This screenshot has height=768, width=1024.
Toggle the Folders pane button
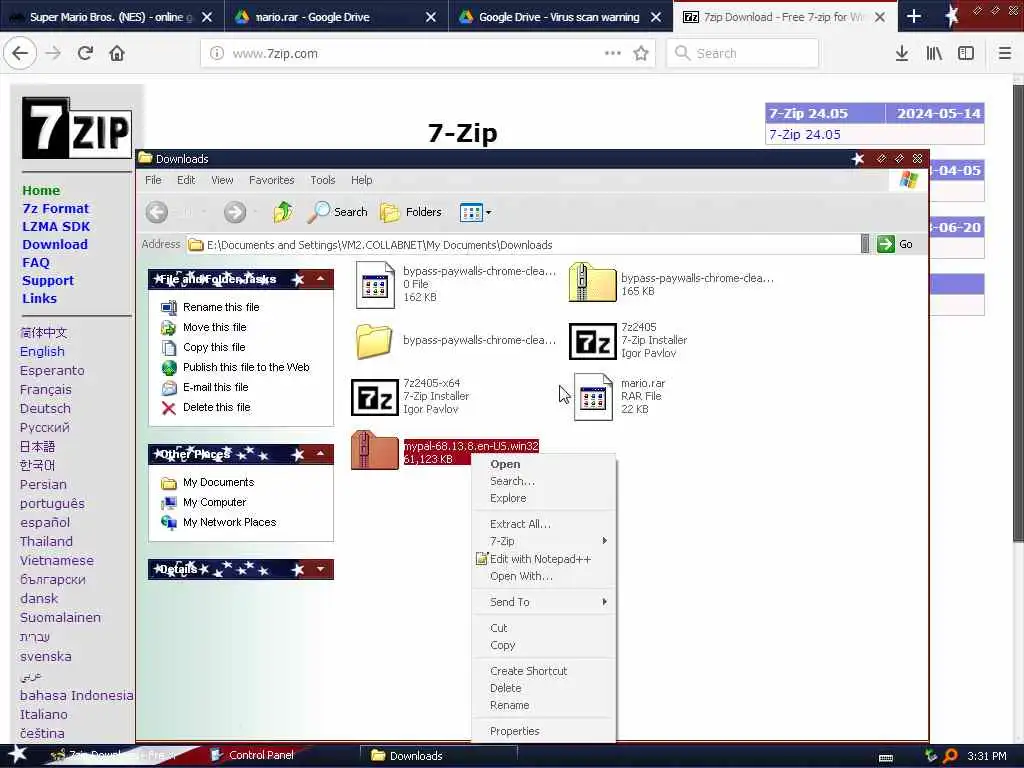411,212
